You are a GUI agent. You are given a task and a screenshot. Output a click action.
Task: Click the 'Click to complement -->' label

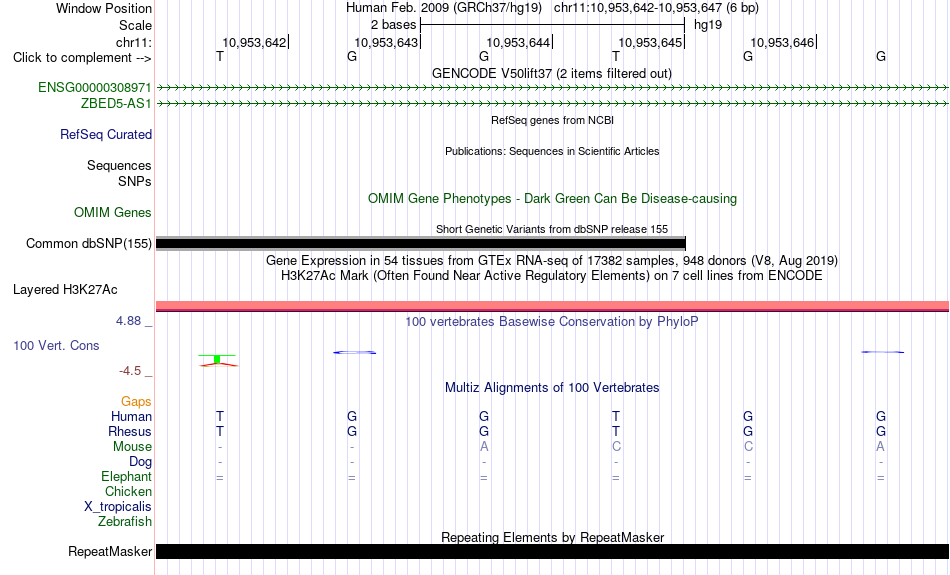82,58
